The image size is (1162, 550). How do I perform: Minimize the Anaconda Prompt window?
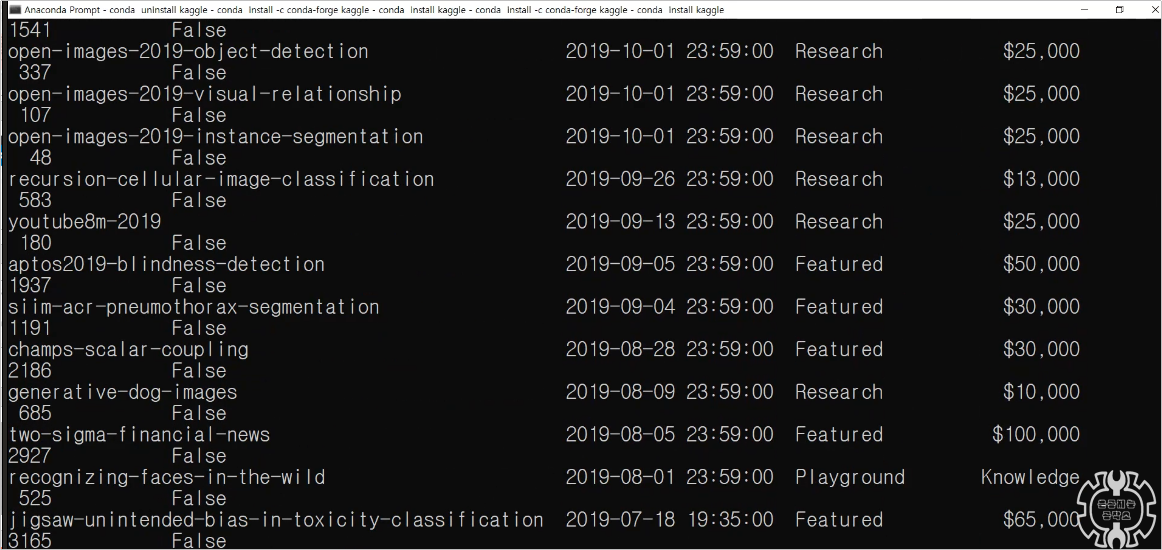tap(1084, 10)
